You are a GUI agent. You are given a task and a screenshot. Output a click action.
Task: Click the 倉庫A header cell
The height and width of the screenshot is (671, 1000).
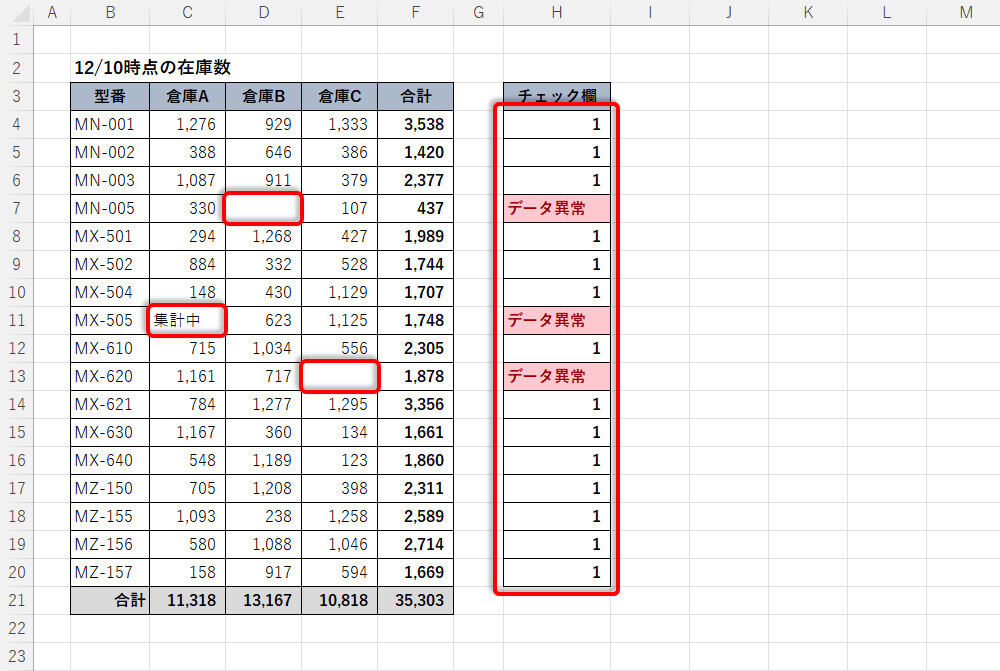pyautogui.click(x=188, y=96)
